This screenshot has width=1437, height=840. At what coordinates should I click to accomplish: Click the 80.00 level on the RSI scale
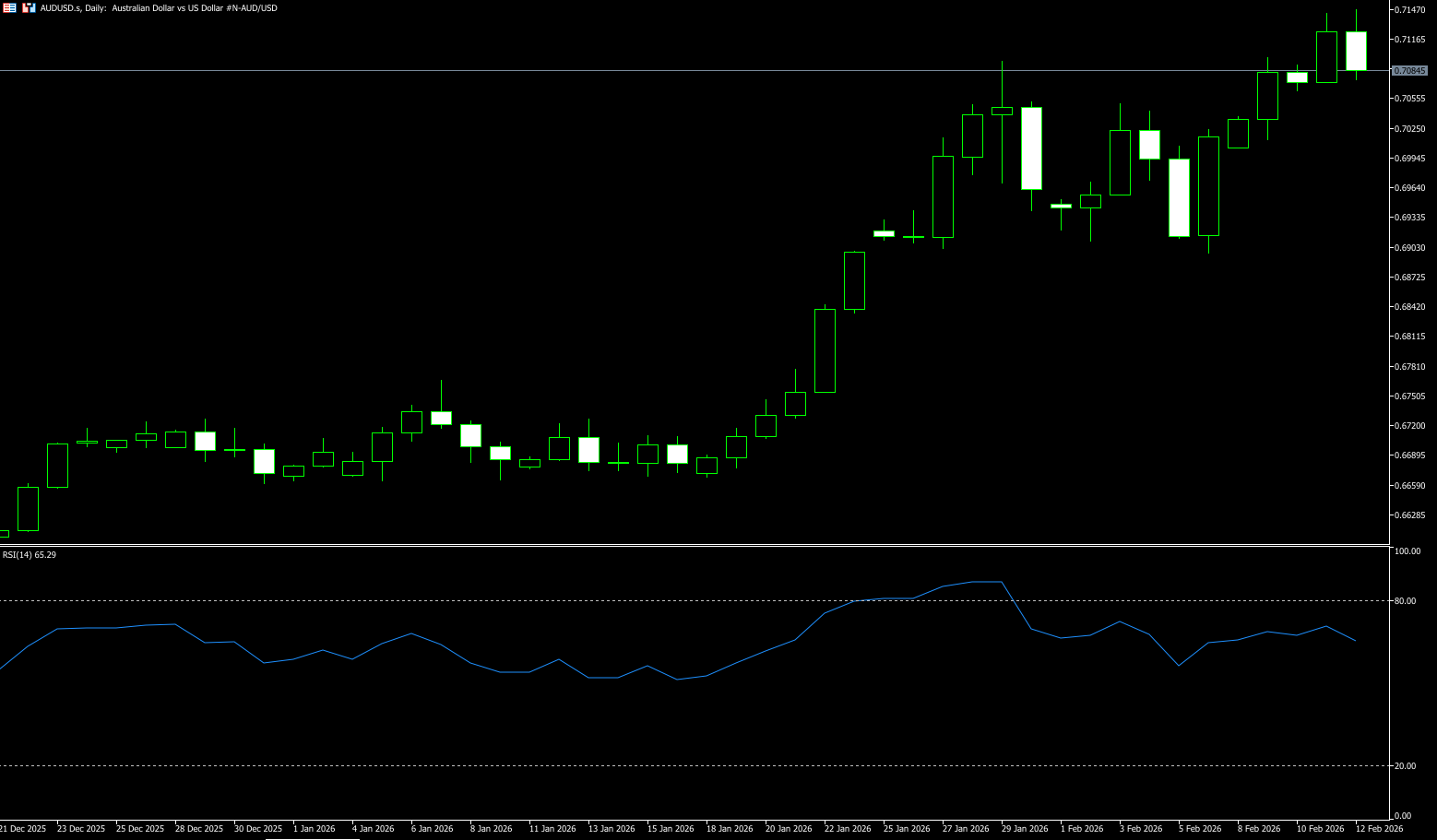pos(1405,601)
